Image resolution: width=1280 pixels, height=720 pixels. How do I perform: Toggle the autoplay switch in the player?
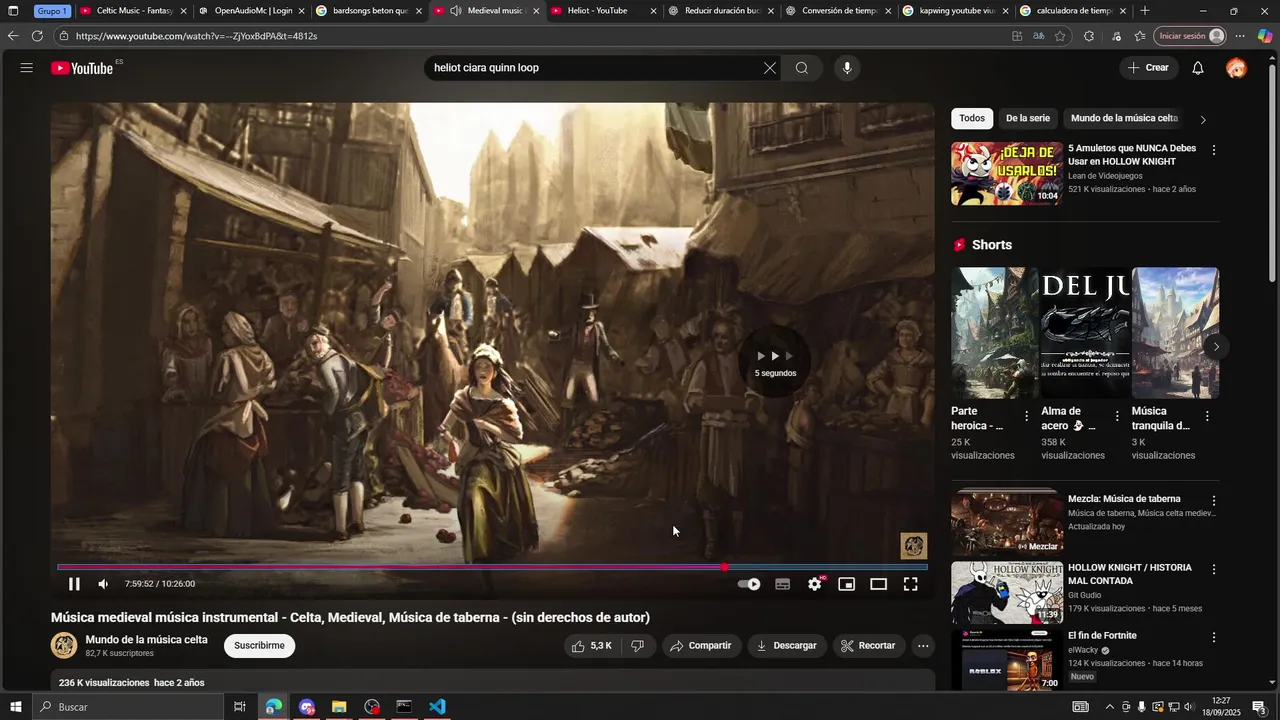749,584
